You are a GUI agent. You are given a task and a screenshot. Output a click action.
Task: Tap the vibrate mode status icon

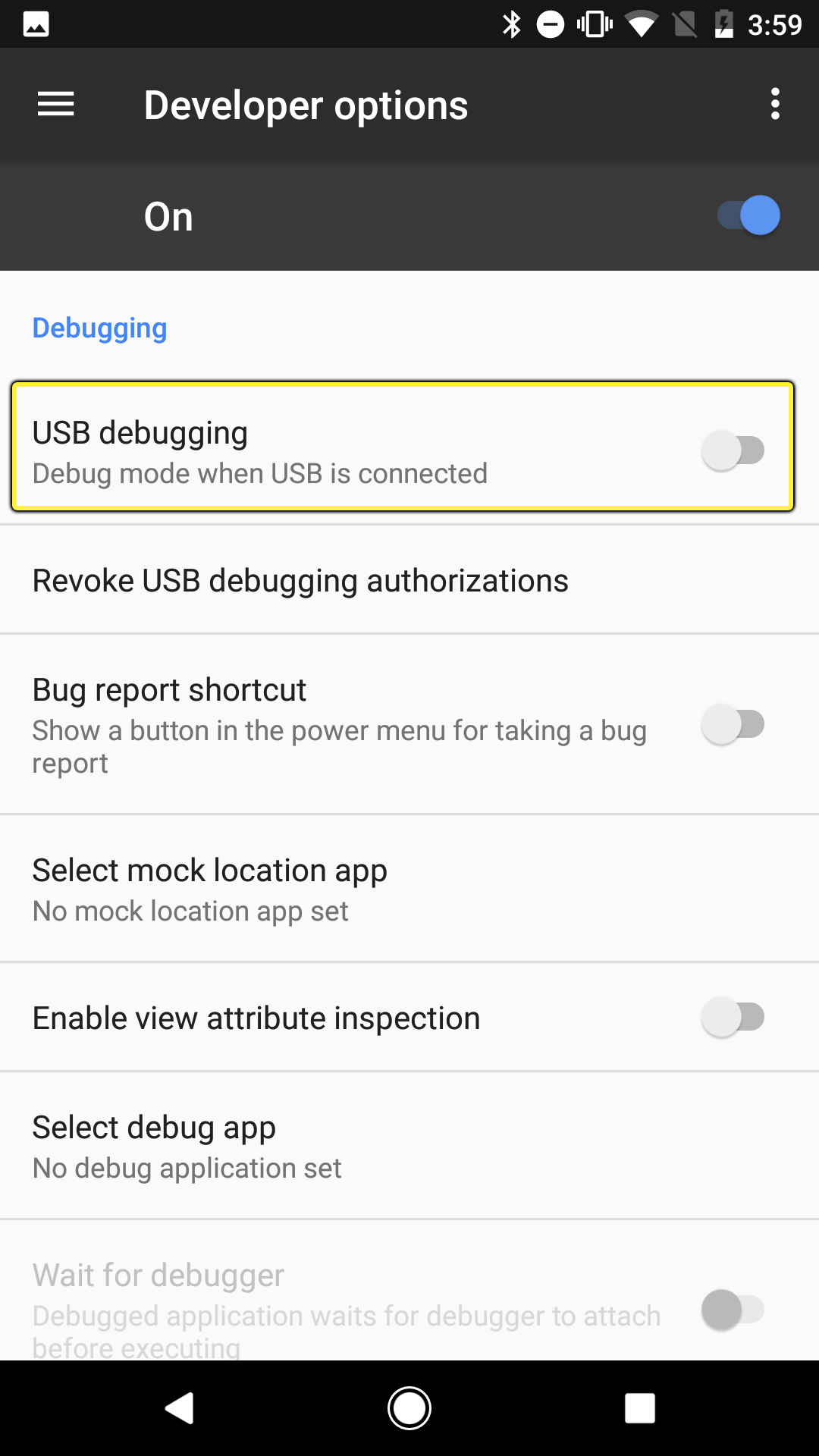click(x=595, y=24)
